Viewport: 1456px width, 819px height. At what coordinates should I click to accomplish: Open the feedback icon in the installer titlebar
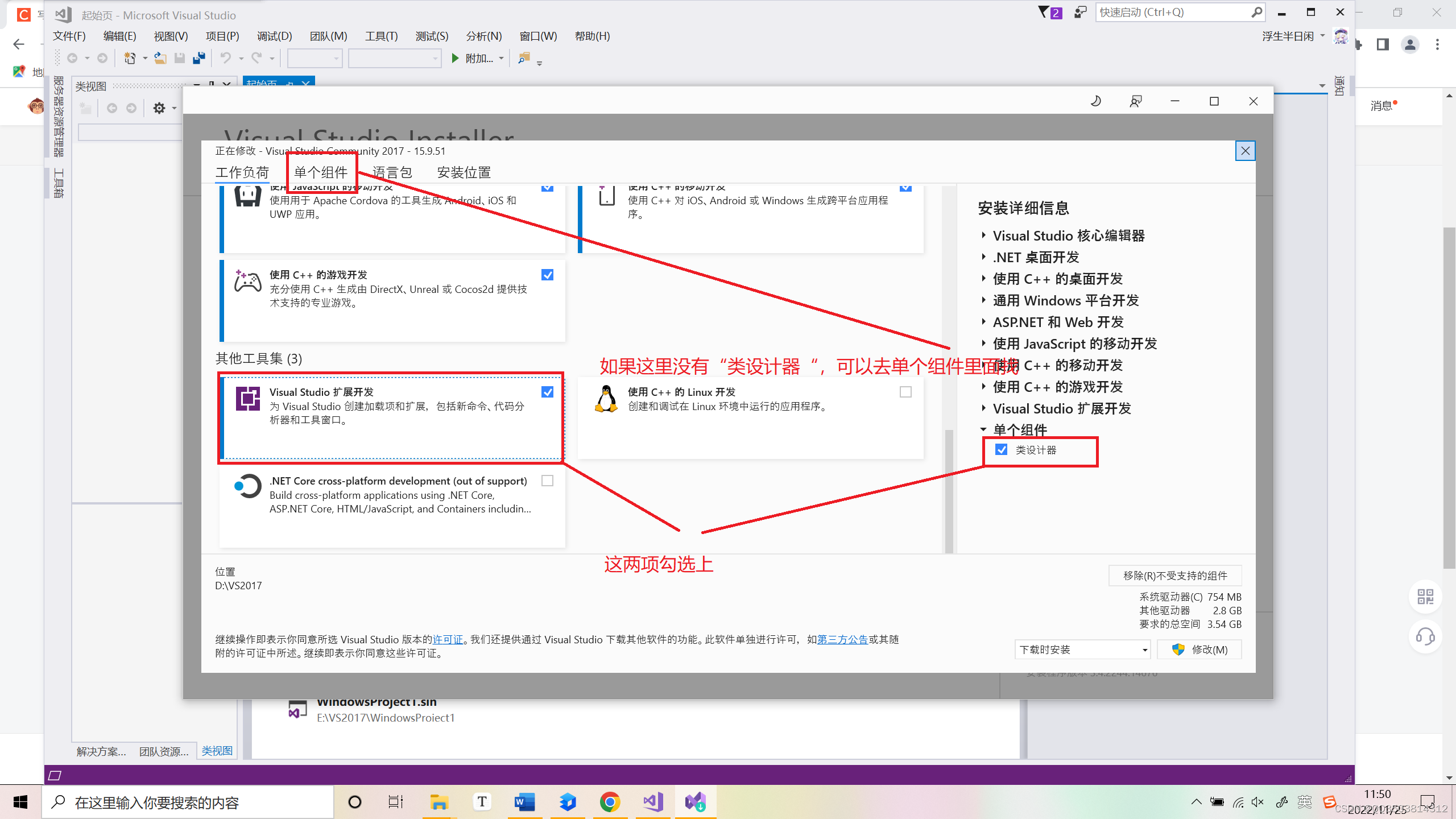coord(1135,101)
